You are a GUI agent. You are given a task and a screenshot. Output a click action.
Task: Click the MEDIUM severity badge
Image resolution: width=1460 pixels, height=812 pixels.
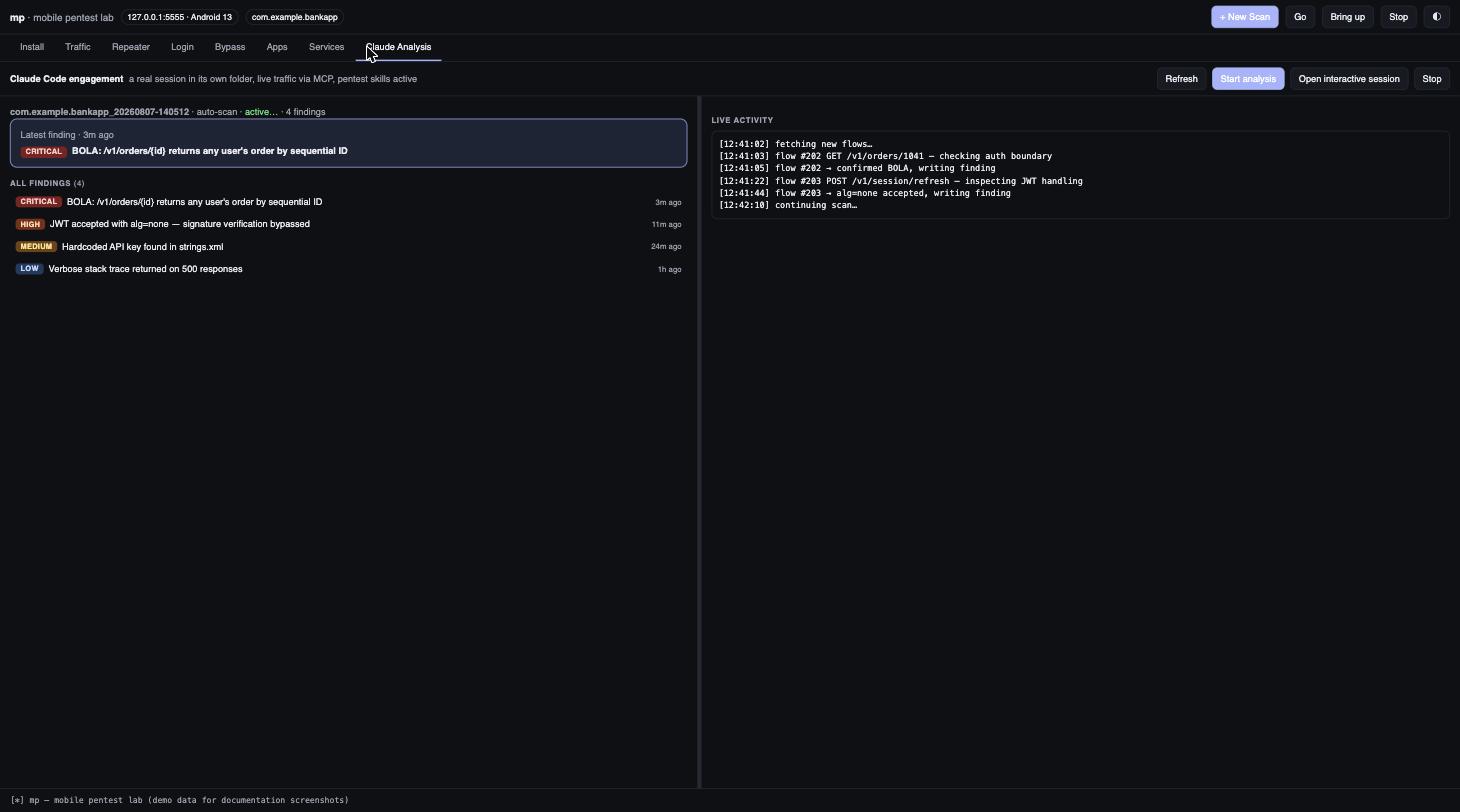click(x=36, y=247)
